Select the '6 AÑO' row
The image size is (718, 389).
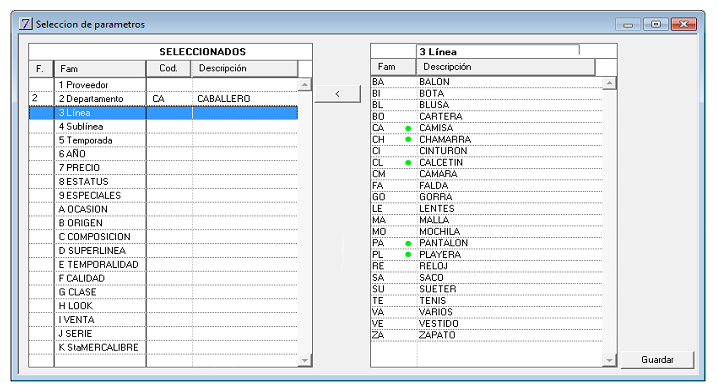coord(163,154)
